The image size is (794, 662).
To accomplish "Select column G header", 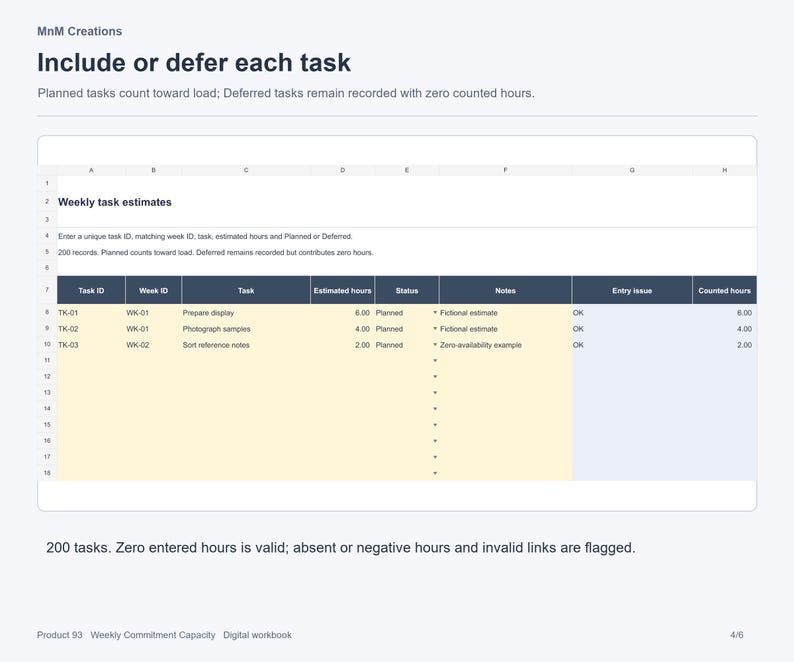I will coord(632,170).
